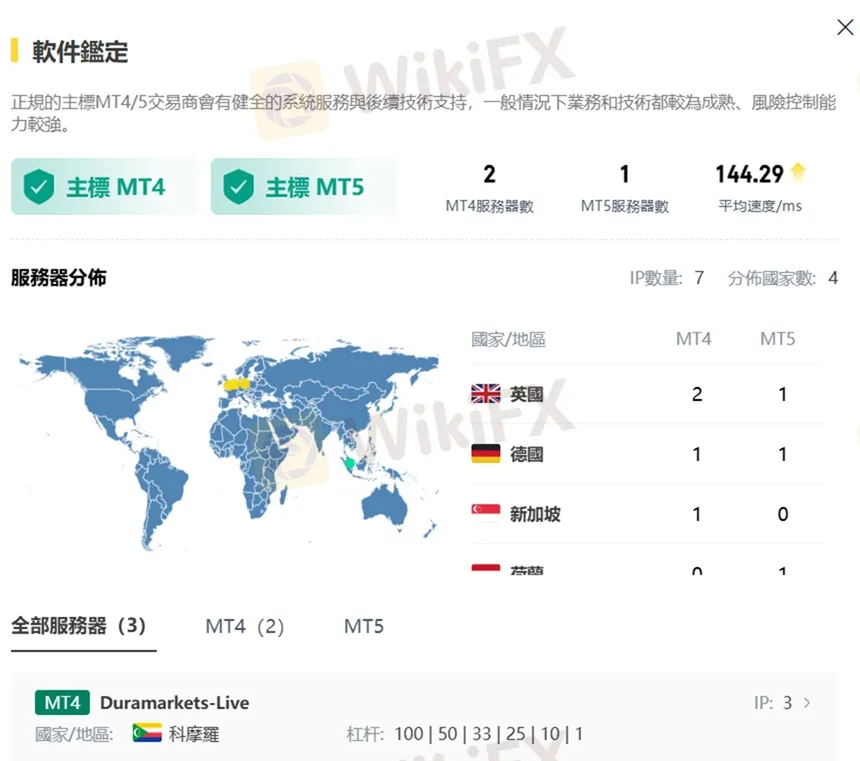Click leverage value 100 in 杠杆 row

[408, 733]
